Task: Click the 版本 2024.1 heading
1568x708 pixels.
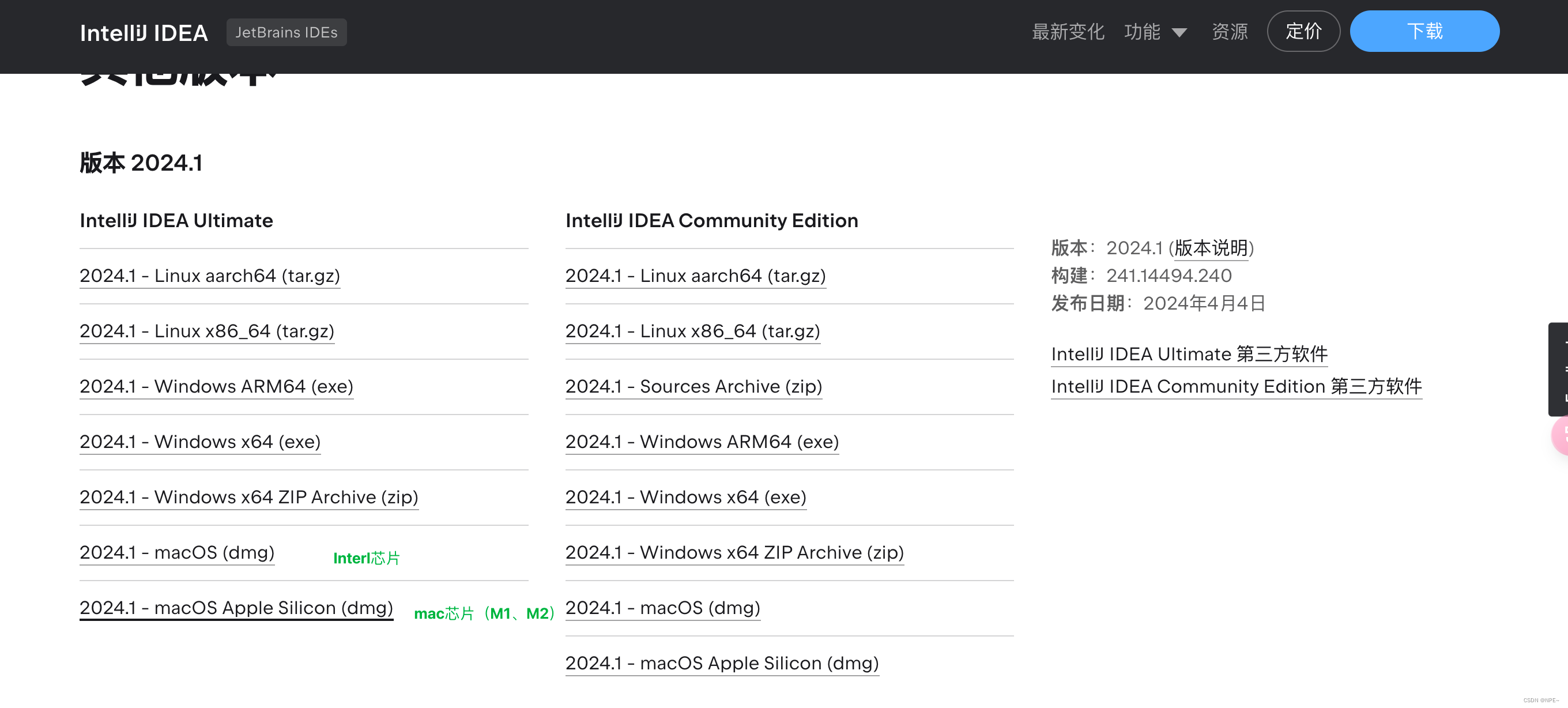Action: click(x=141, y=163)
